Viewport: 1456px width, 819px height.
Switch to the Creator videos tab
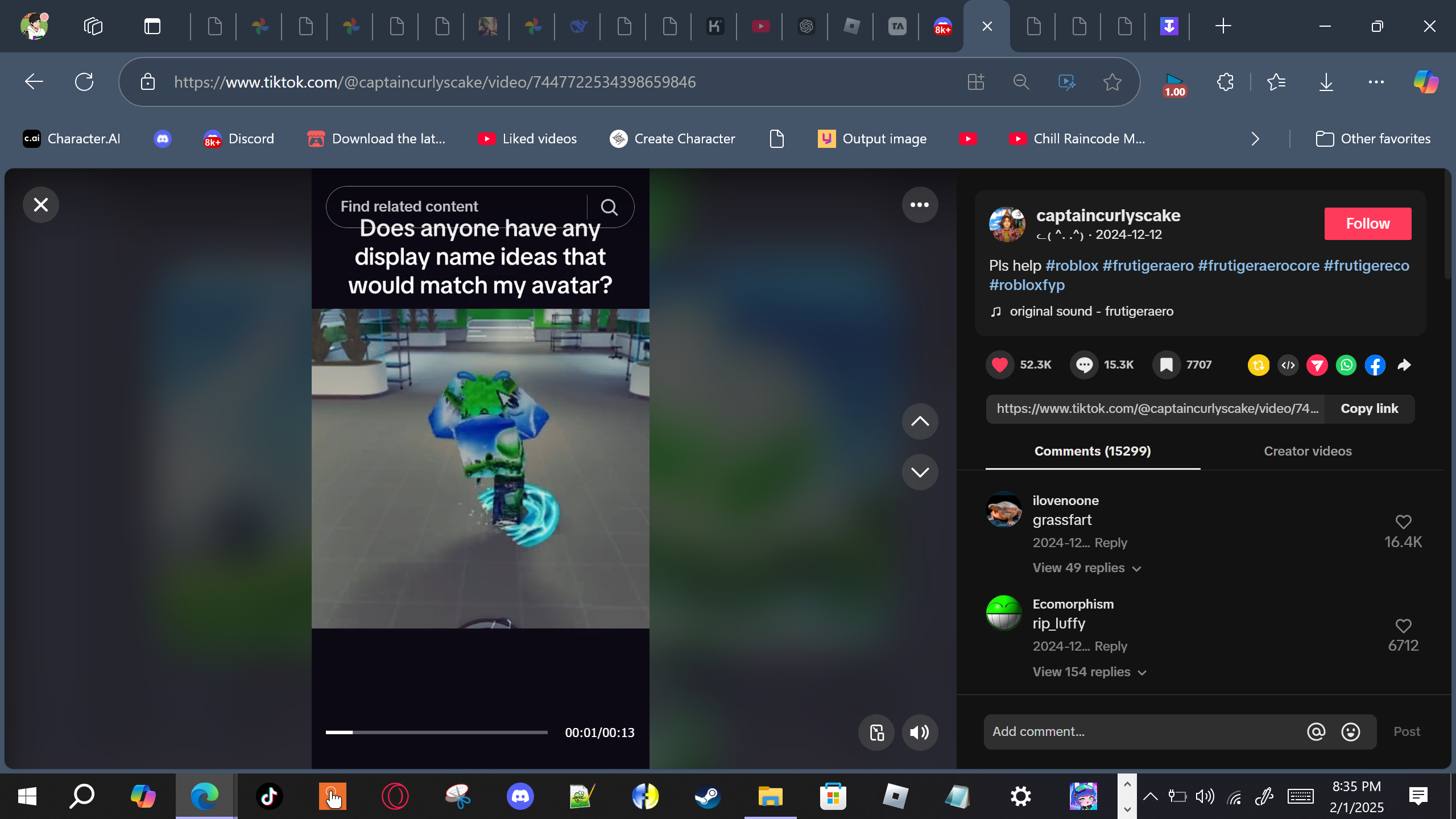pos(1308,451)
